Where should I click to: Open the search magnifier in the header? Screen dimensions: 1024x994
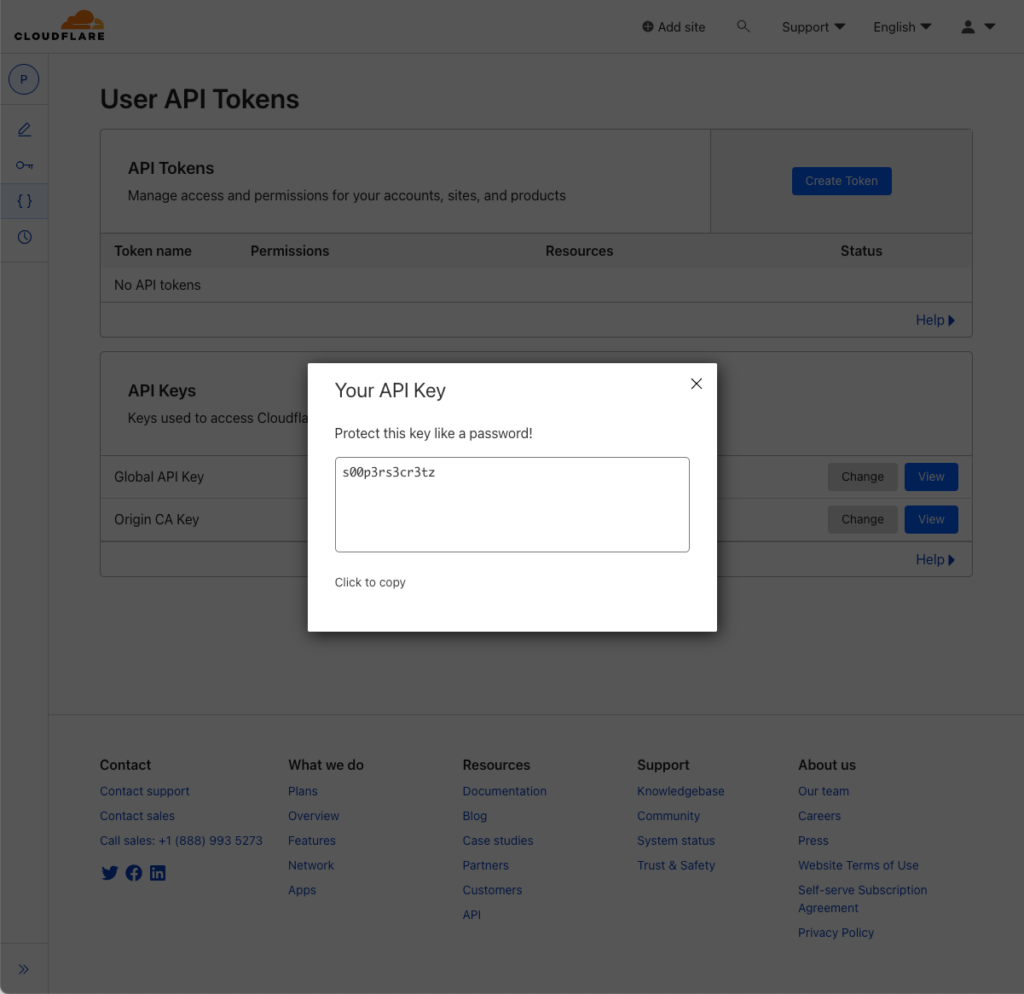(x=744, y=27)
